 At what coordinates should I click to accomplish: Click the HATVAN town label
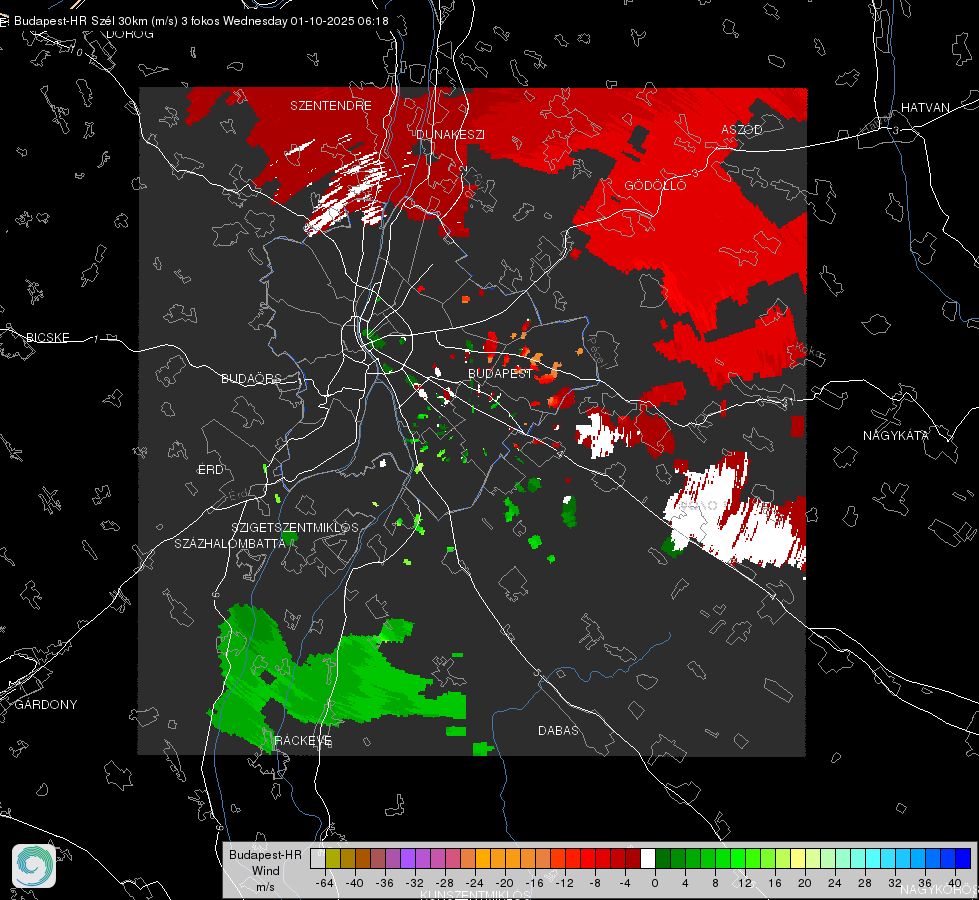coord(925,107)
